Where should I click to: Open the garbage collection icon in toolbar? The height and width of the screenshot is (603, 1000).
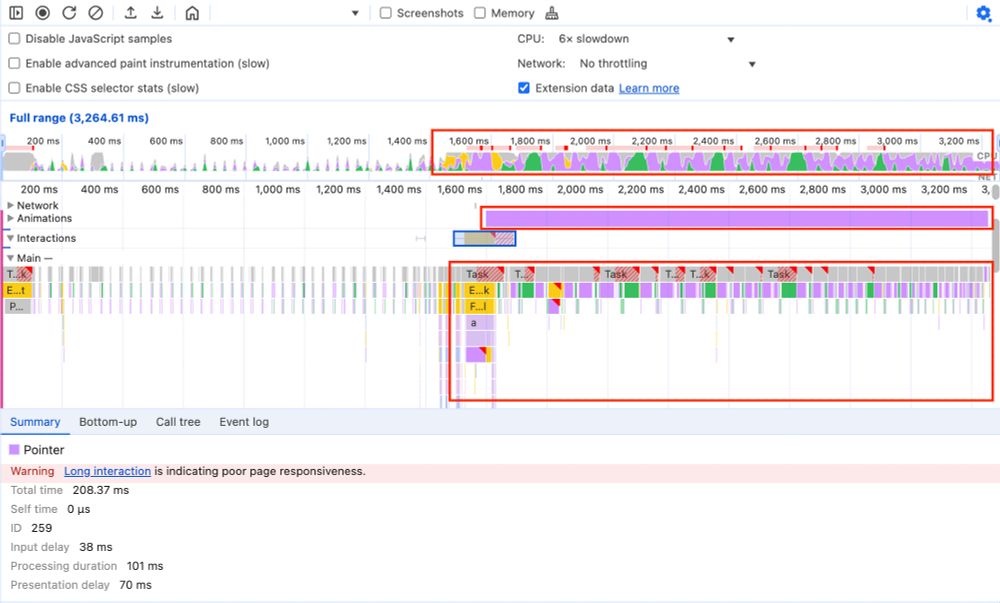[x=553, y=13]
